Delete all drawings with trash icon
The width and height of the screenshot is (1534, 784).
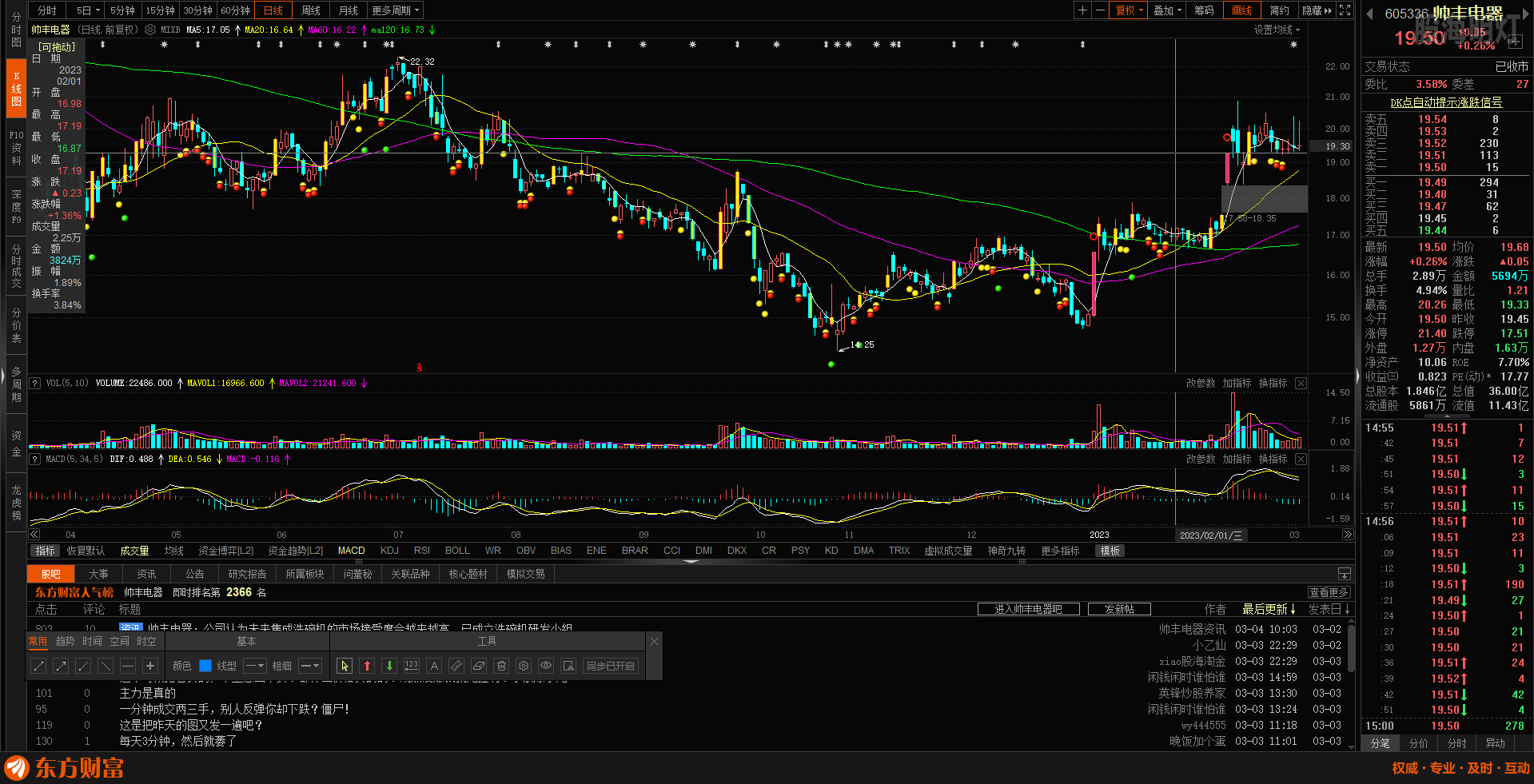point(501,666)
